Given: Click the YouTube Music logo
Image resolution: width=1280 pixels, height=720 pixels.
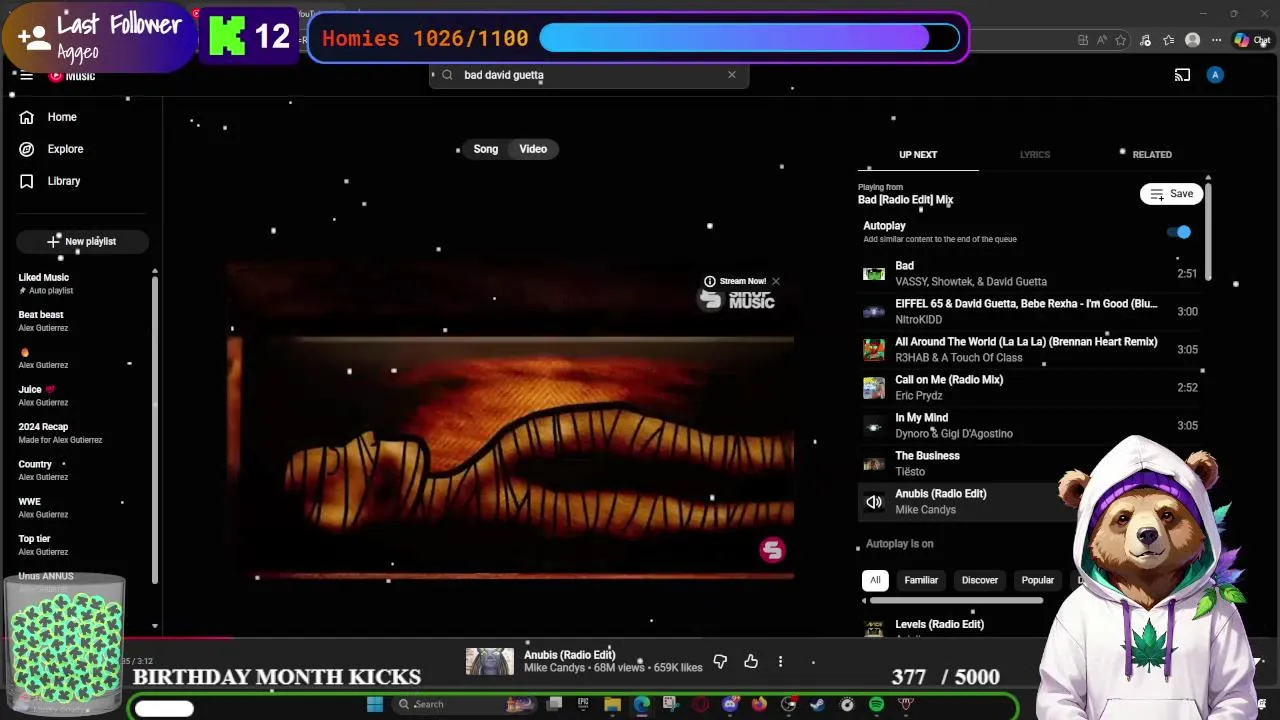Looking at the screenshot, I should point(72,76).
